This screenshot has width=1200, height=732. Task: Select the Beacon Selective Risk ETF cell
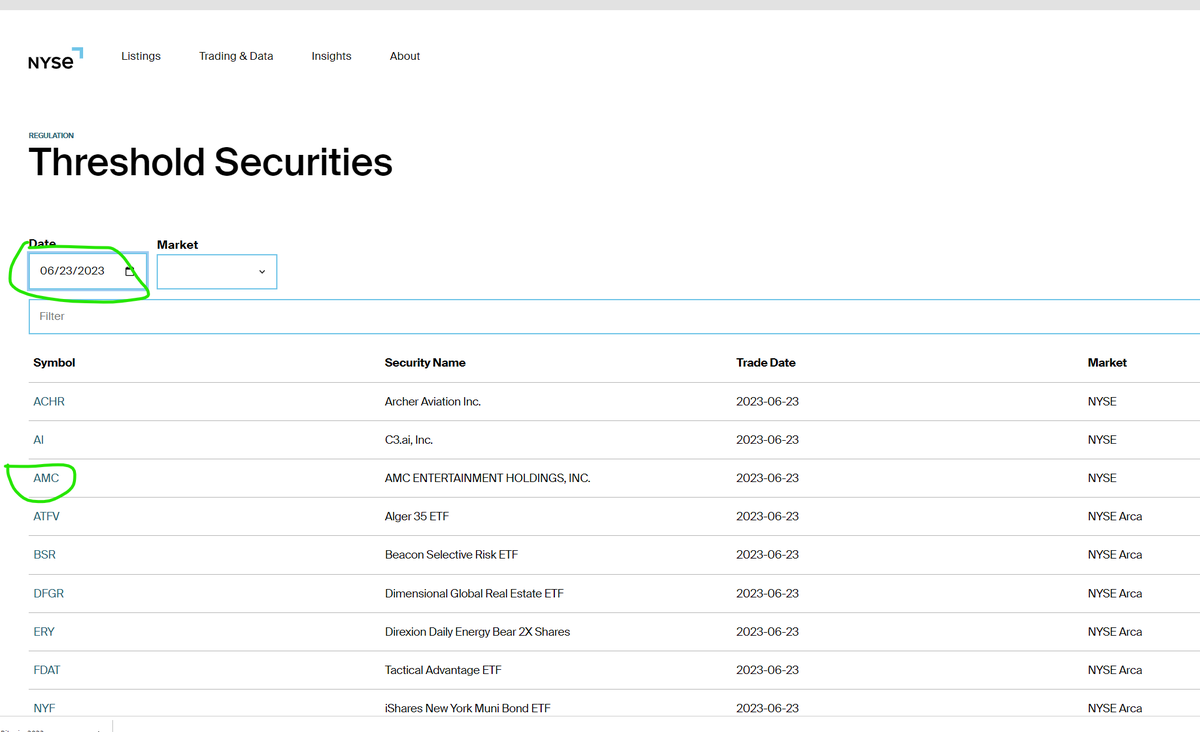click(x=451, y=554)
